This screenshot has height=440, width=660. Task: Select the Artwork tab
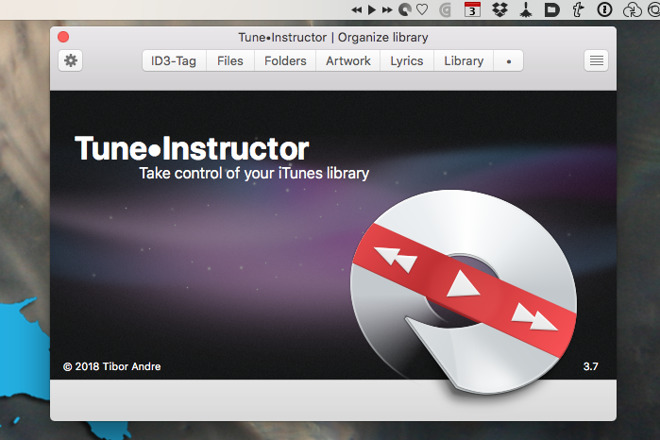pos(348,61)
